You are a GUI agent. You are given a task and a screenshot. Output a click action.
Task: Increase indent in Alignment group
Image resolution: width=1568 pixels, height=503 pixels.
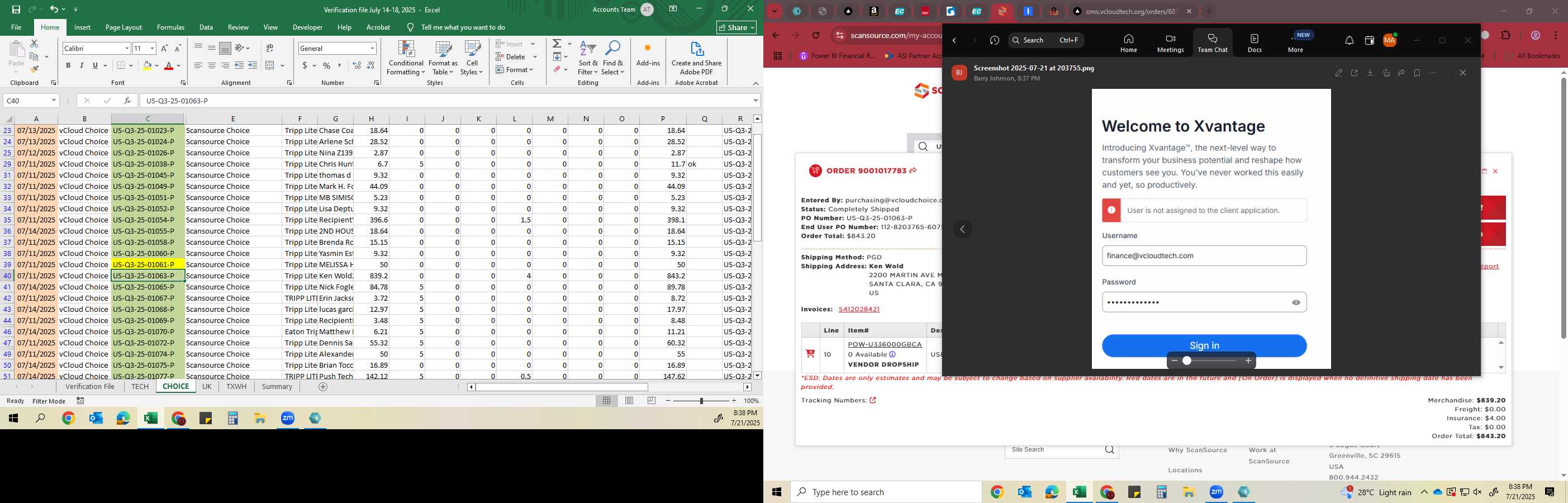point(253,66)
